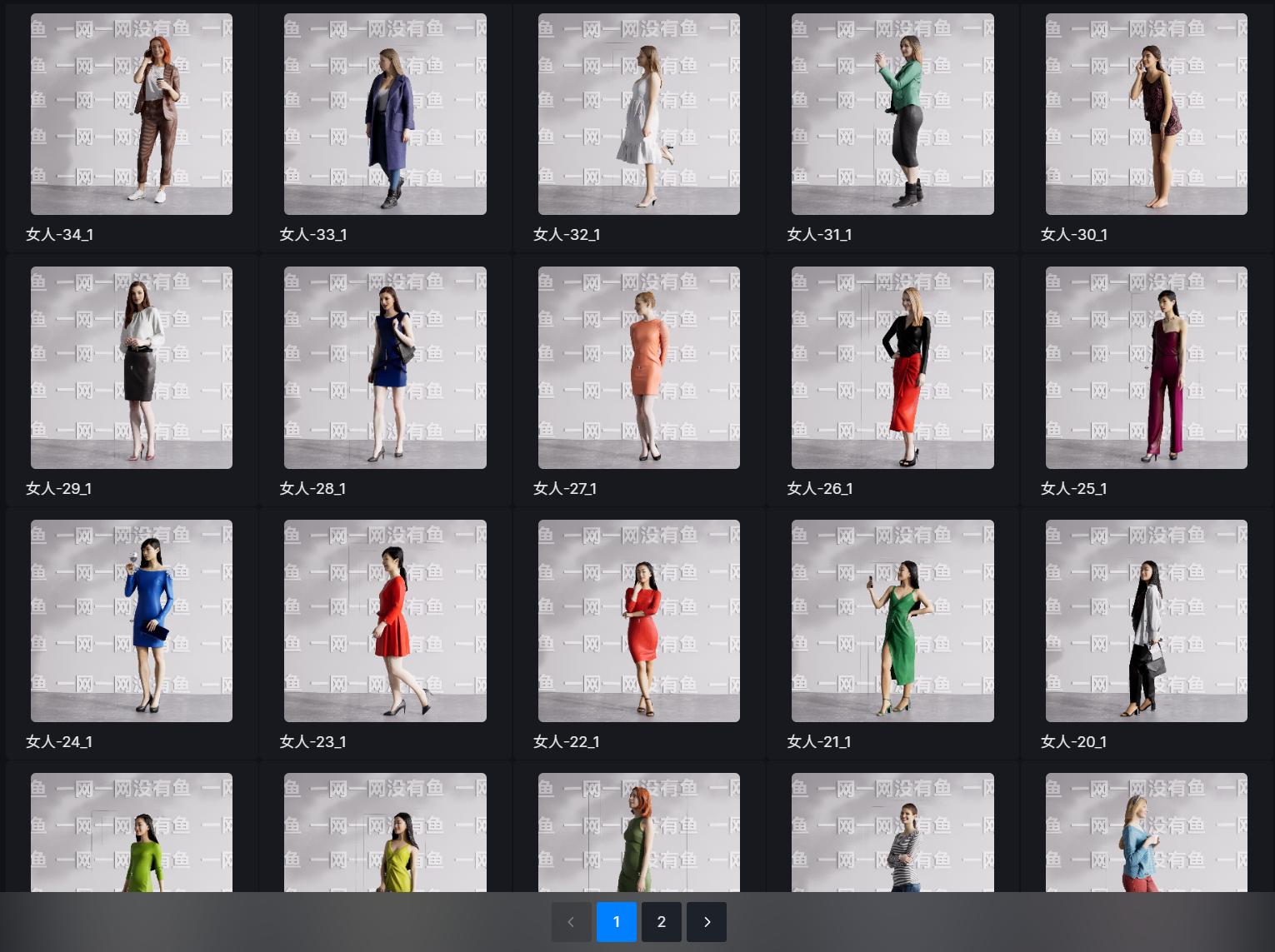Screen dimensions: 1275x952
Task: Open the 女人-30_1 model thumbnail
Action: pyautogui.click(x=1147, y=114)
